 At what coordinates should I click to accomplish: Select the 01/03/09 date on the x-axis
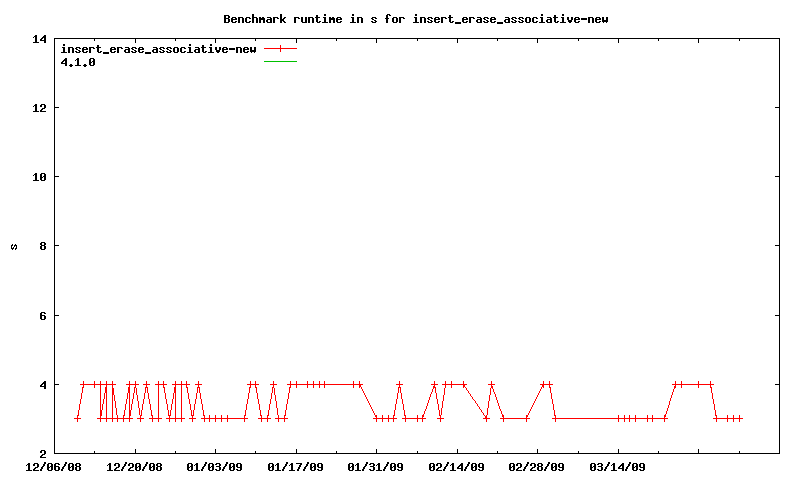(215, 466)
